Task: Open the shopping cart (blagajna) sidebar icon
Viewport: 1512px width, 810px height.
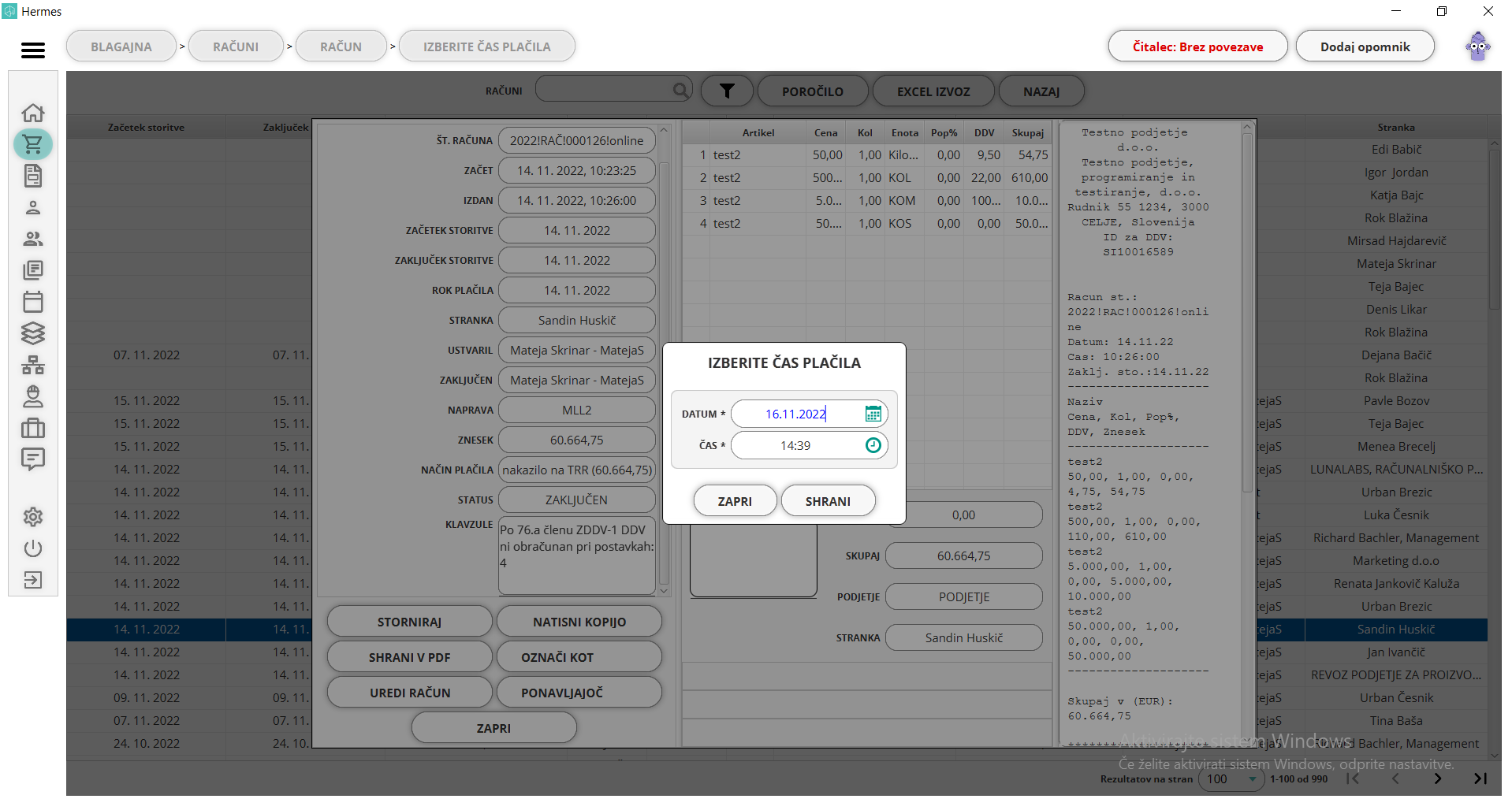Action: (33, 144)
